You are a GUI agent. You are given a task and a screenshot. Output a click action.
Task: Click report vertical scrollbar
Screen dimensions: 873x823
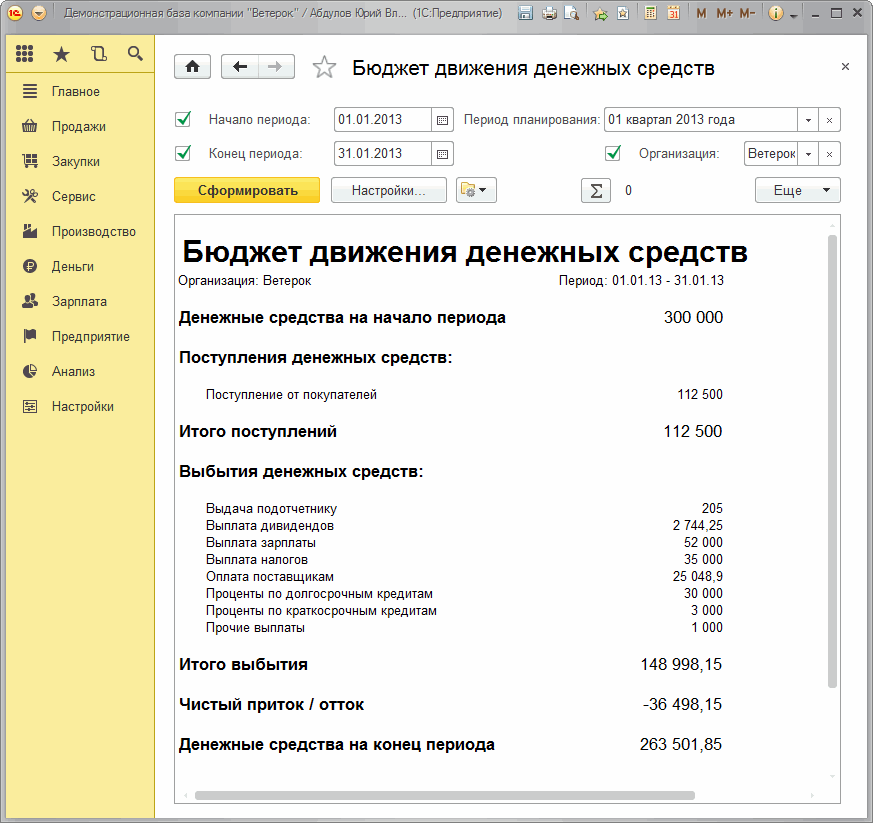(832, 461)
